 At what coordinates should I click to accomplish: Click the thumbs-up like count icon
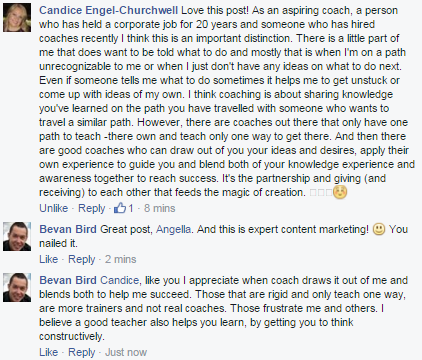[x=120, y=208]
